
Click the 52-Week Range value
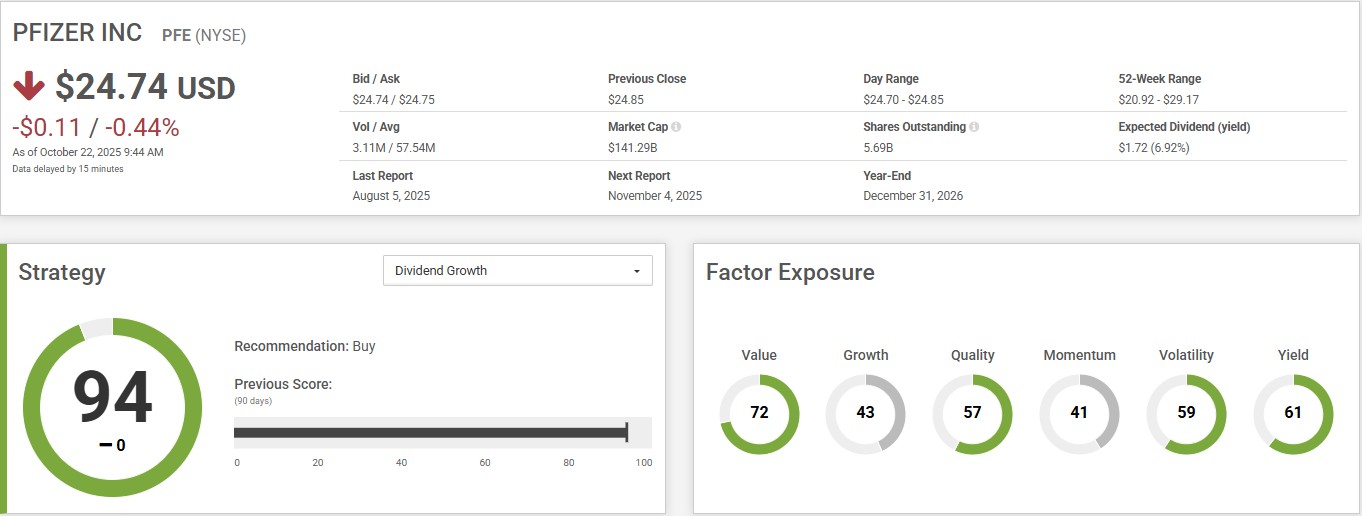[1158, 100]
